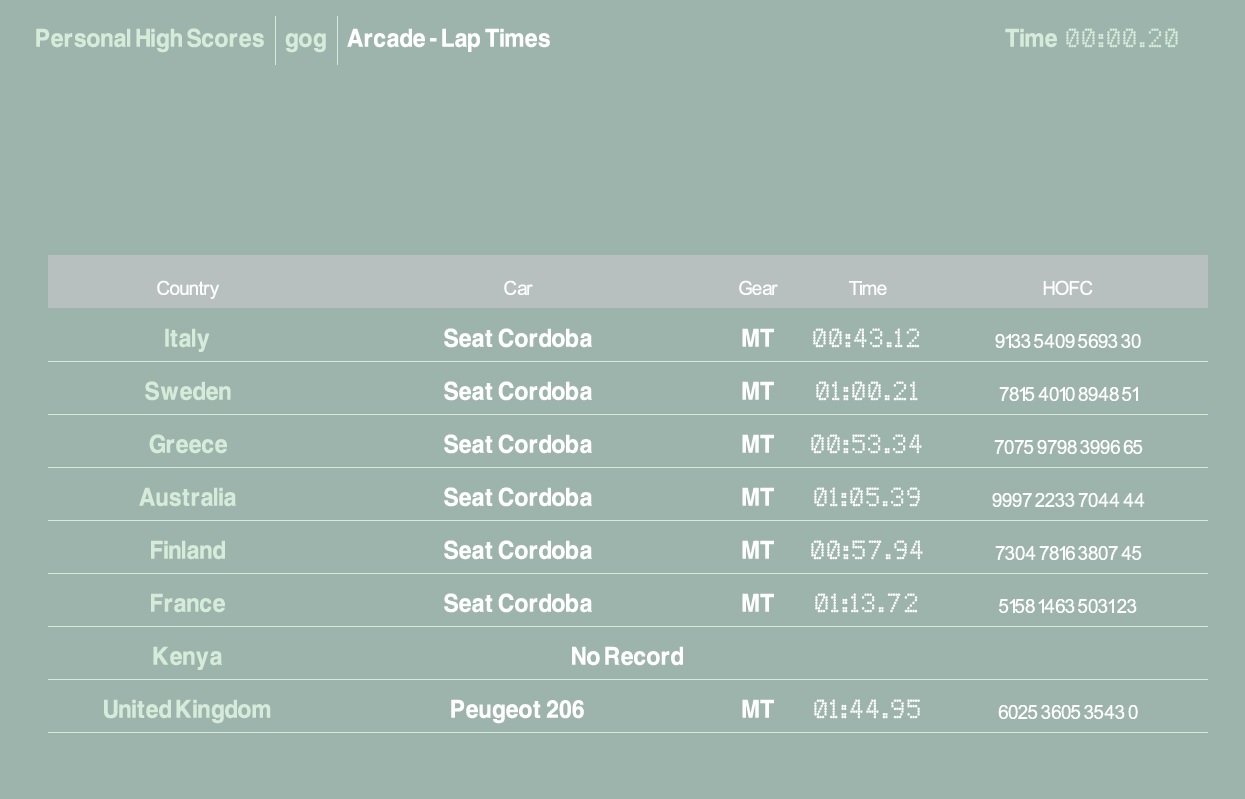Click the Country column header
This screenshot has height=799, width=1245.
click(x=187, y=288)
